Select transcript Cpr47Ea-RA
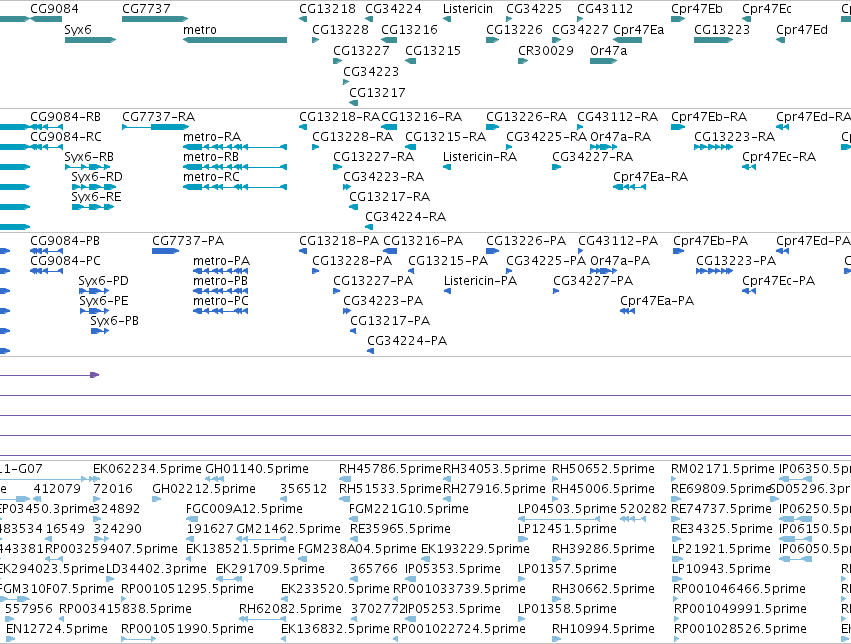This screenshot has width=851, height=644. (630, 187)
